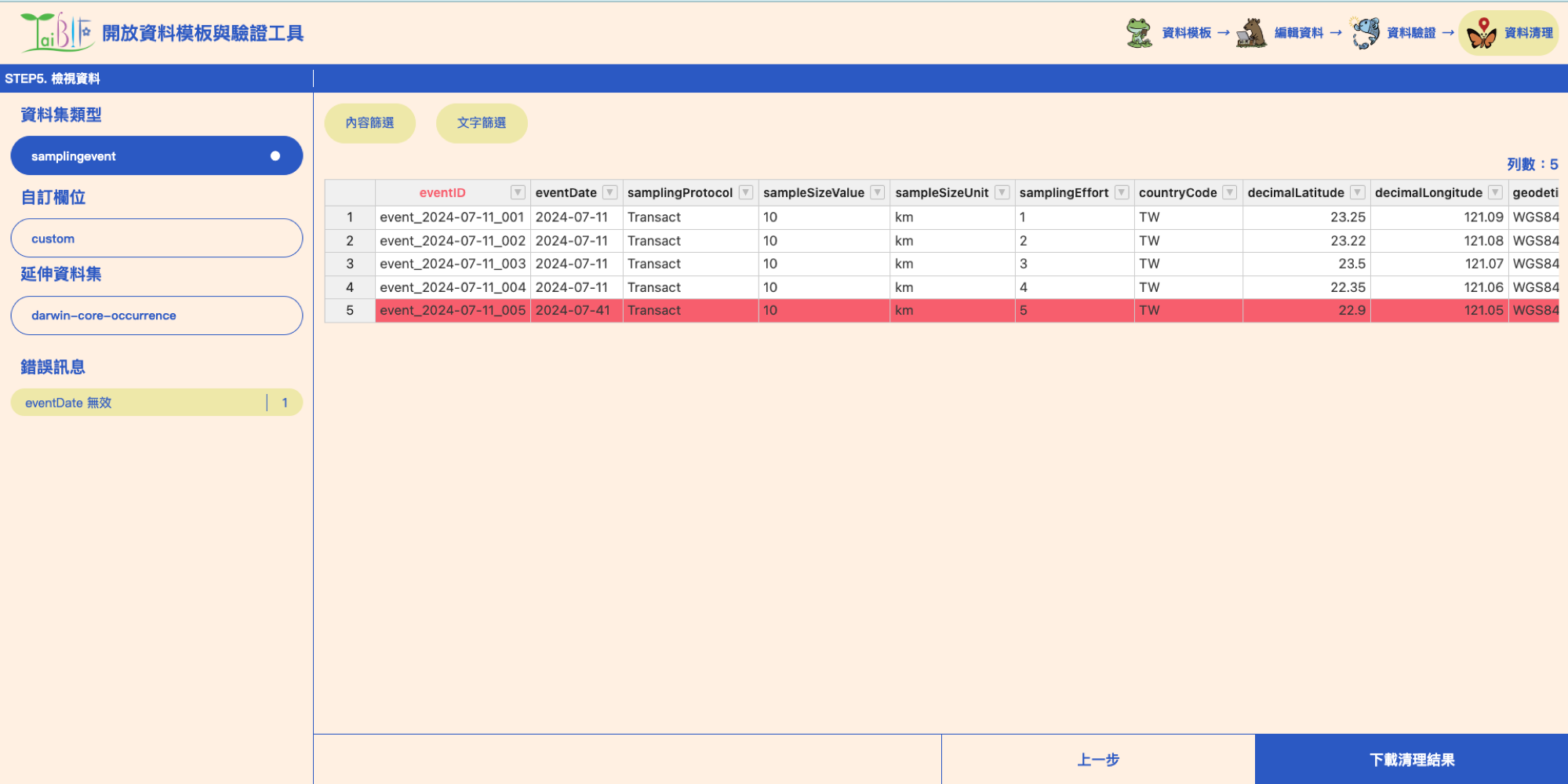1568x784 pixels.
Task: Select the samplingevent dataset type
Action: [157, 155]
